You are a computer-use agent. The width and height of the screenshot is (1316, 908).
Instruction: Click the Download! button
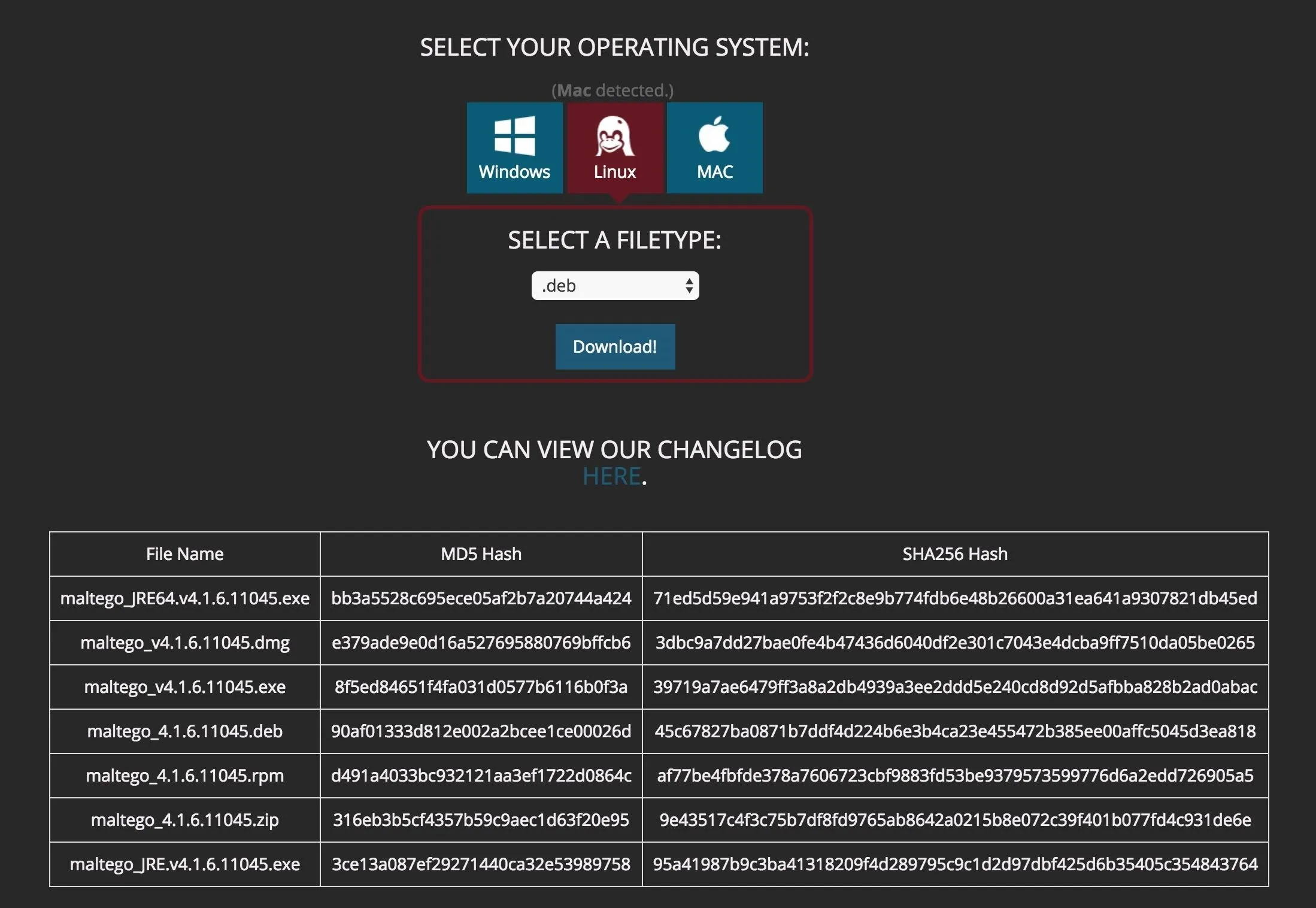[615, 347]
